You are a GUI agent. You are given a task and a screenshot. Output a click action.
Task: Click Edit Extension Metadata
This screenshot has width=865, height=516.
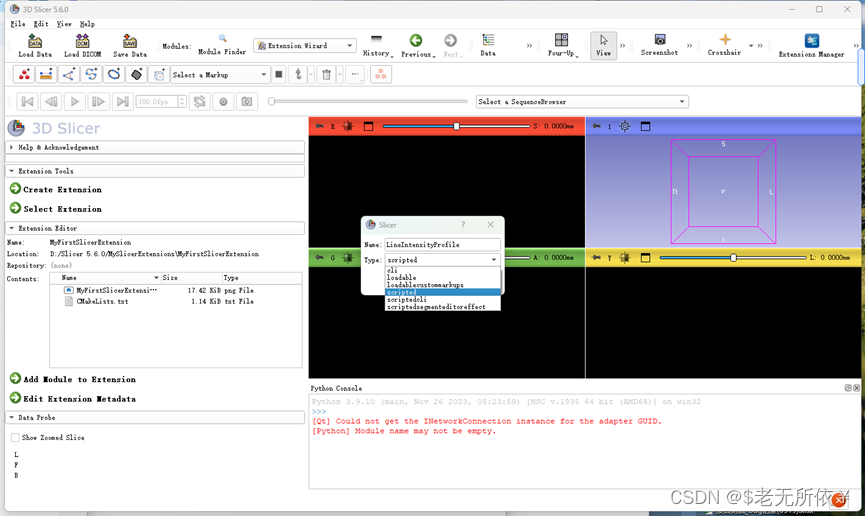tap(73, 398)
